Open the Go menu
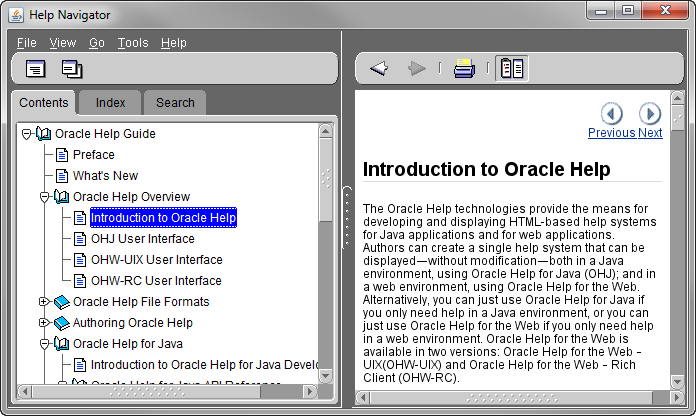The width and height of the screenshot is (696, 416). 97,43
